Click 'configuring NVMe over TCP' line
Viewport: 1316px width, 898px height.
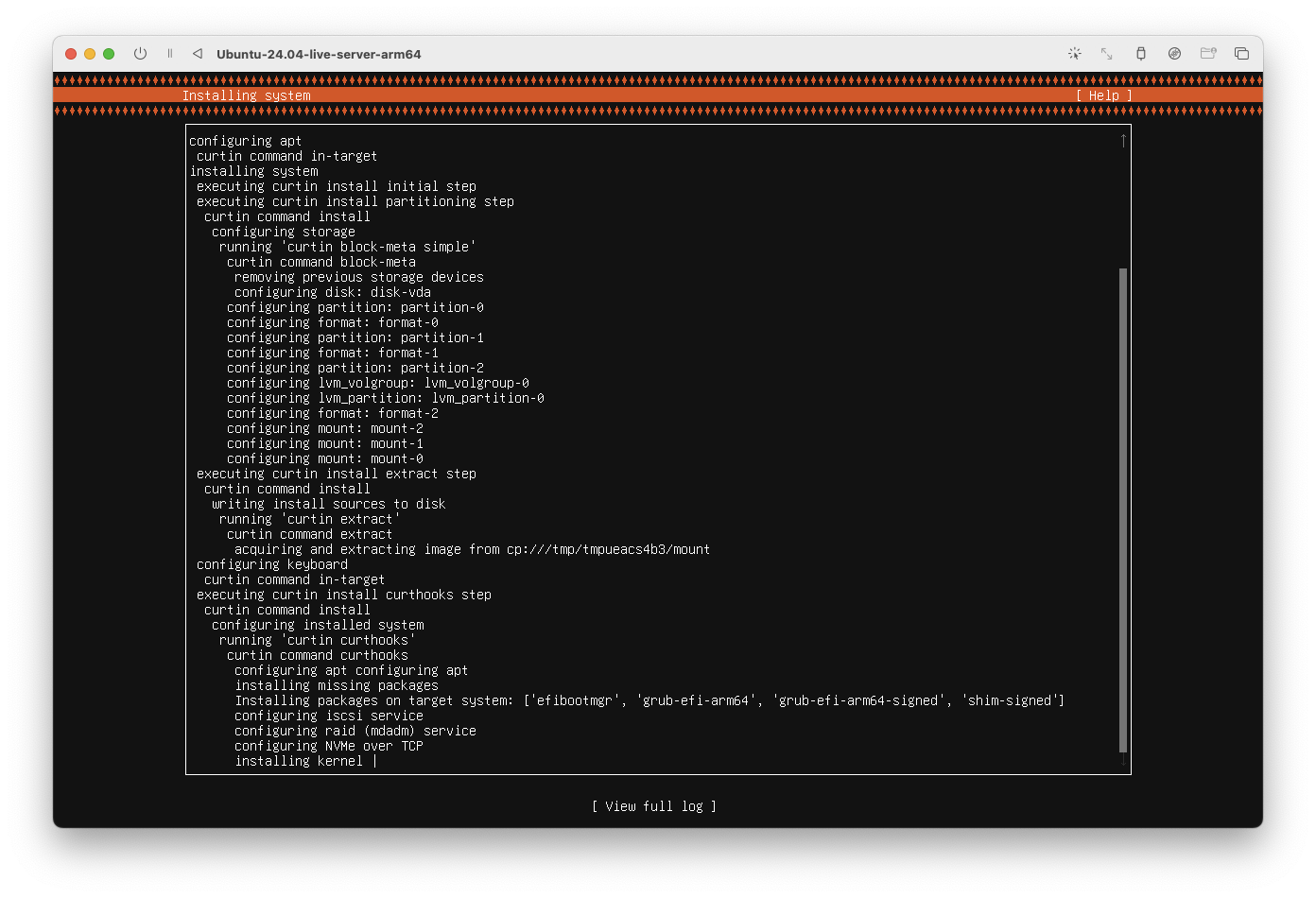pos(329,746)
